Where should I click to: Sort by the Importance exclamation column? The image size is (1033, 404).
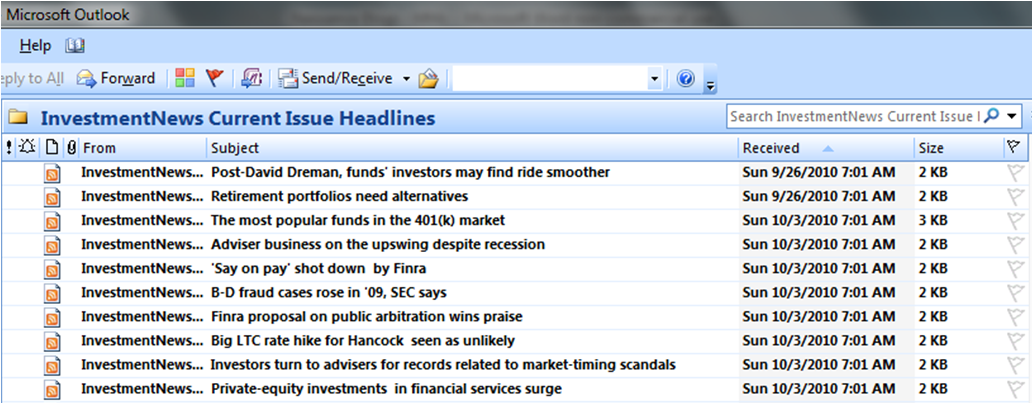[9, 148]
